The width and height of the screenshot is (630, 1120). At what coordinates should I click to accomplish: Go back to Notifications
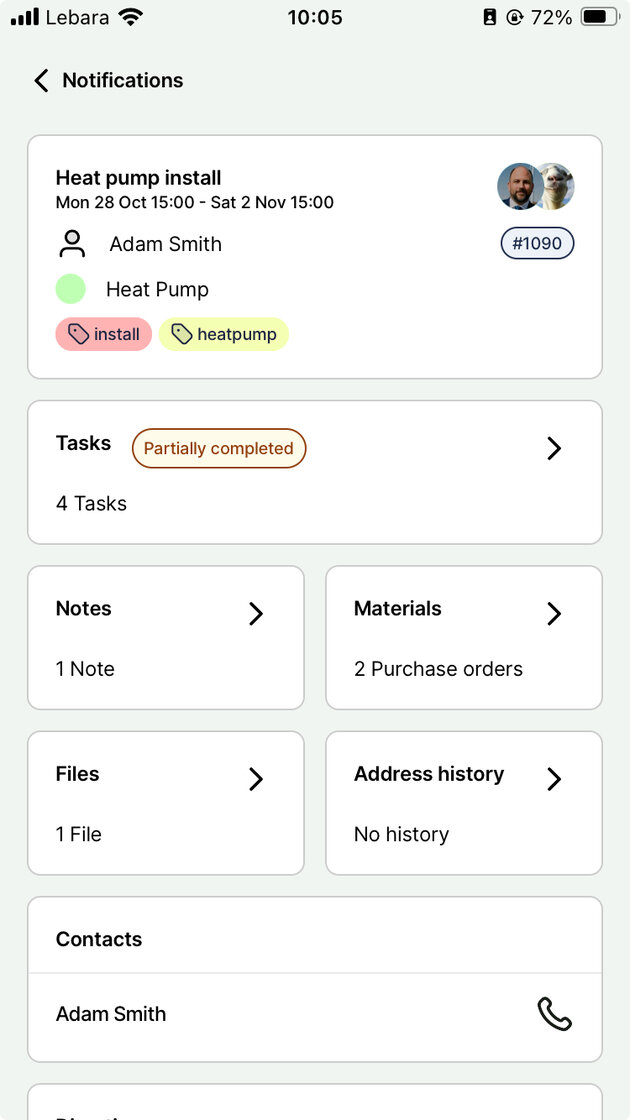[x=122, y=81]
